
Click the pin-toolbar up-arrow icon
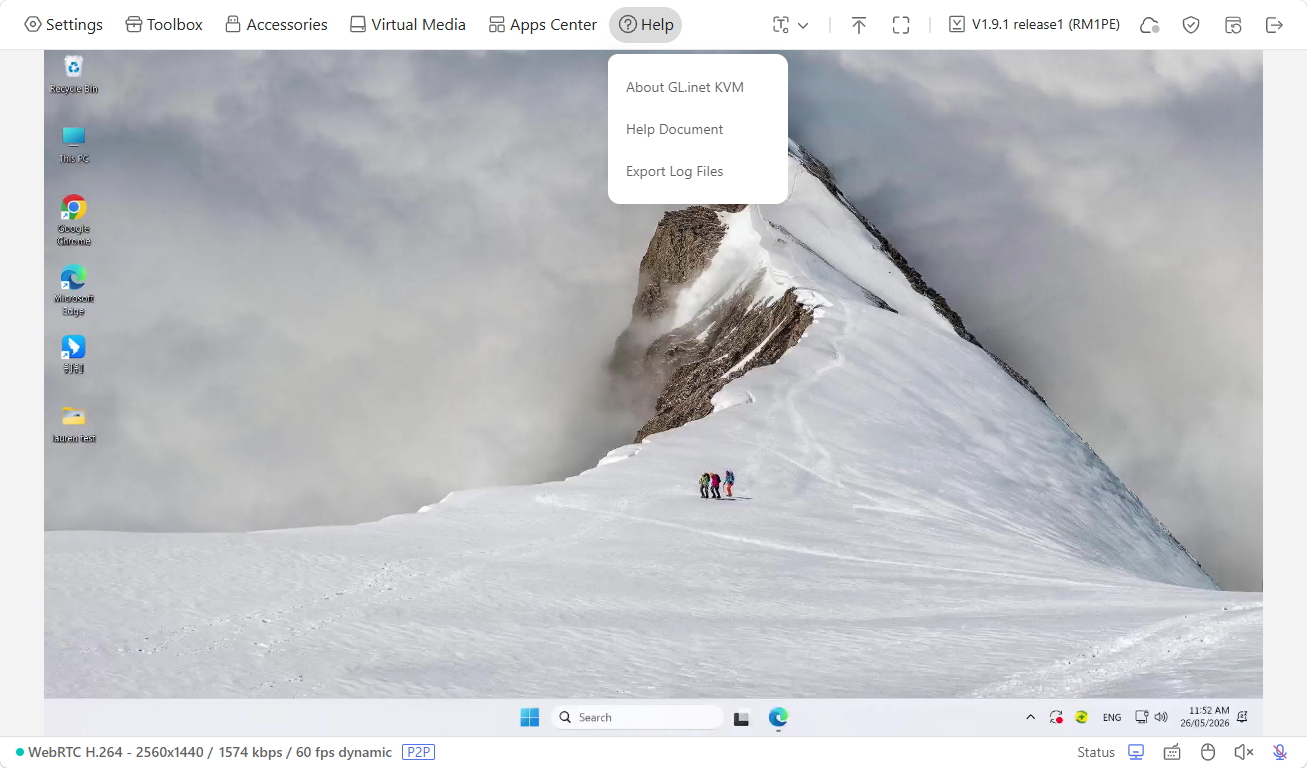point(859,25)
